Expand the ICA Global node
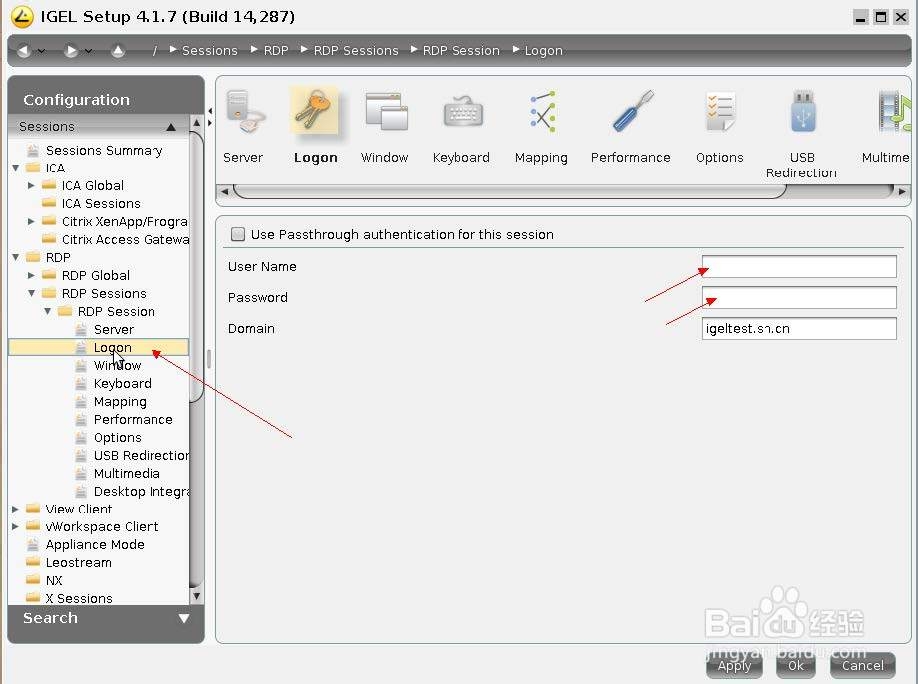918x684 pixels. tap(31, 186)
